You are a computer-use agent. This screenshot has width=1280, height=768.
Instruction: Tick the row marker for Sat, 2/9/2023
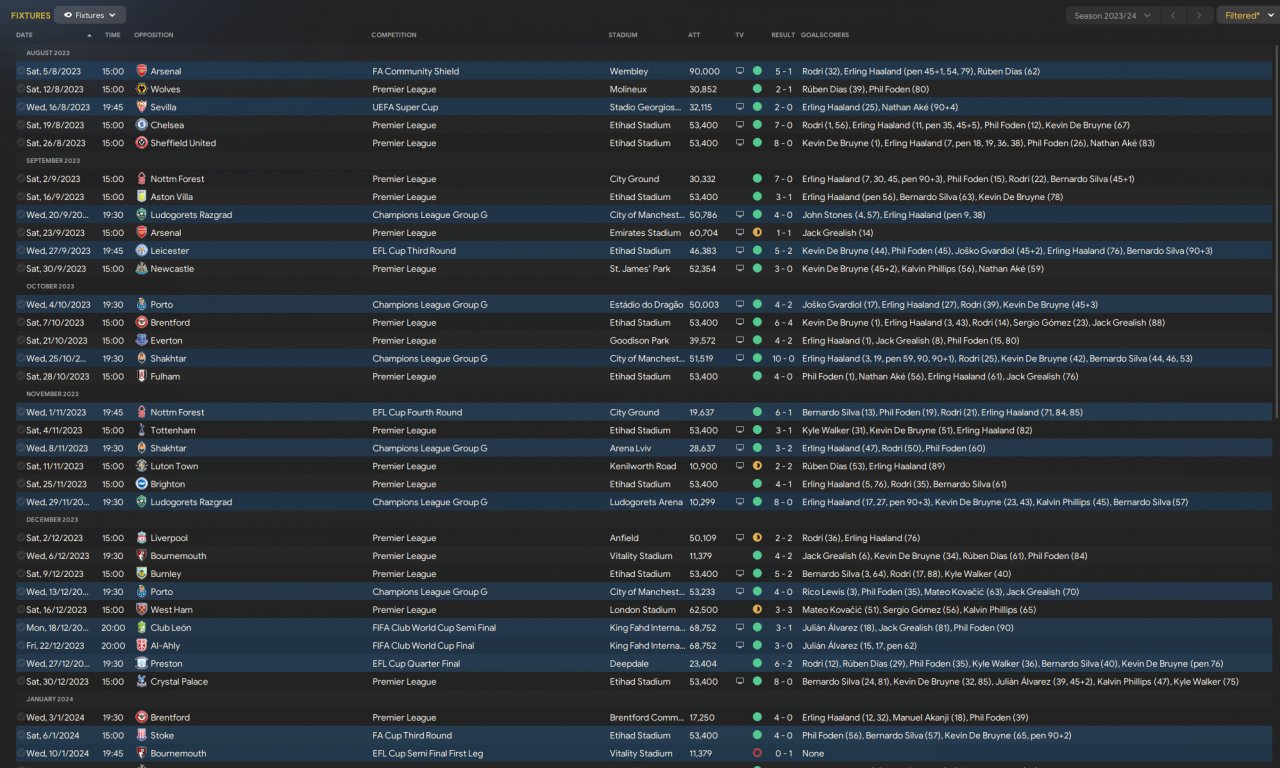pyautogui.click(x=20, y=179)
